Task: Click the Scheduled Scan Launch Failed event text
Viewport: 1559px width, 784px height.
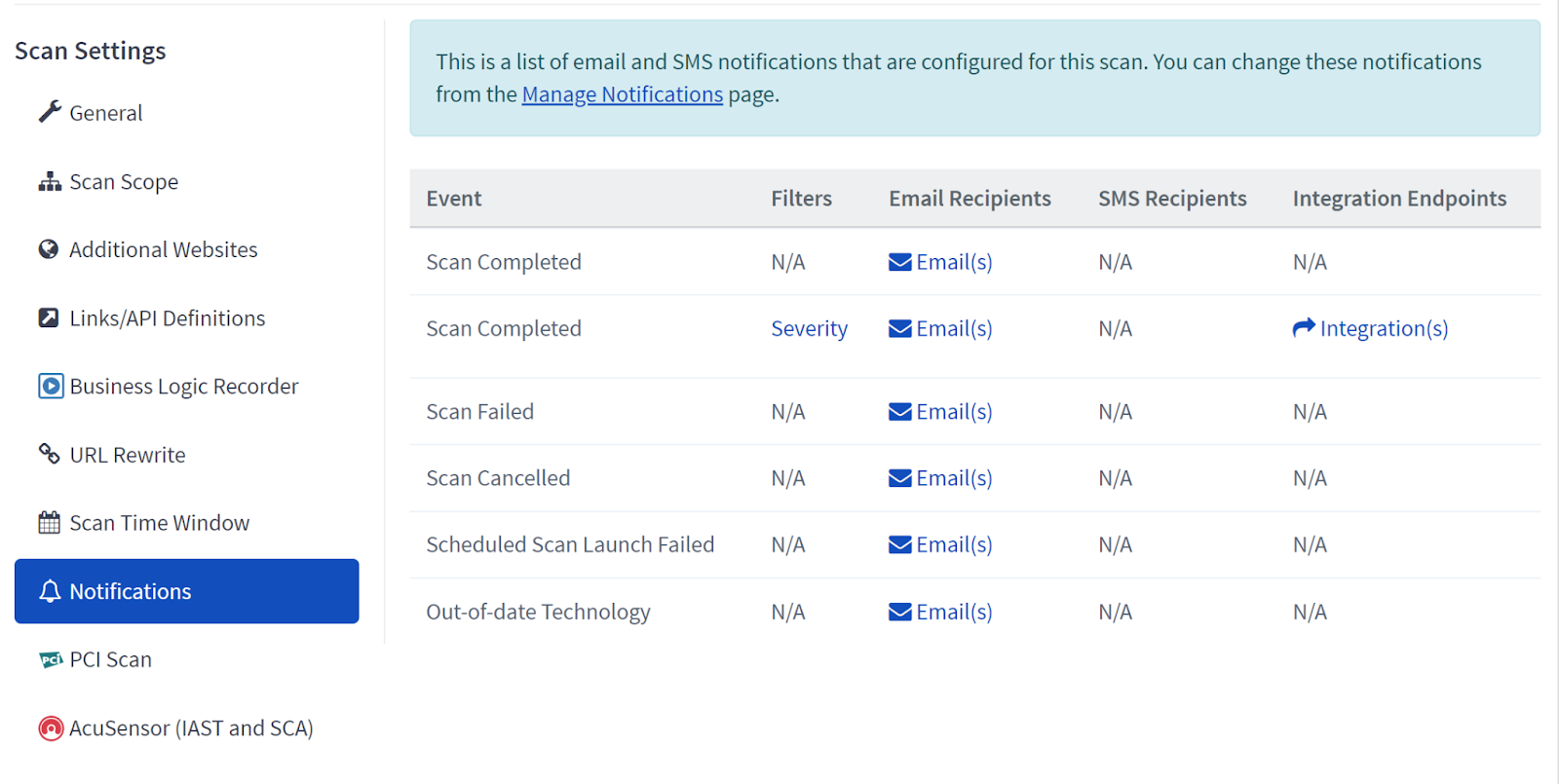Action: point(570,544)
